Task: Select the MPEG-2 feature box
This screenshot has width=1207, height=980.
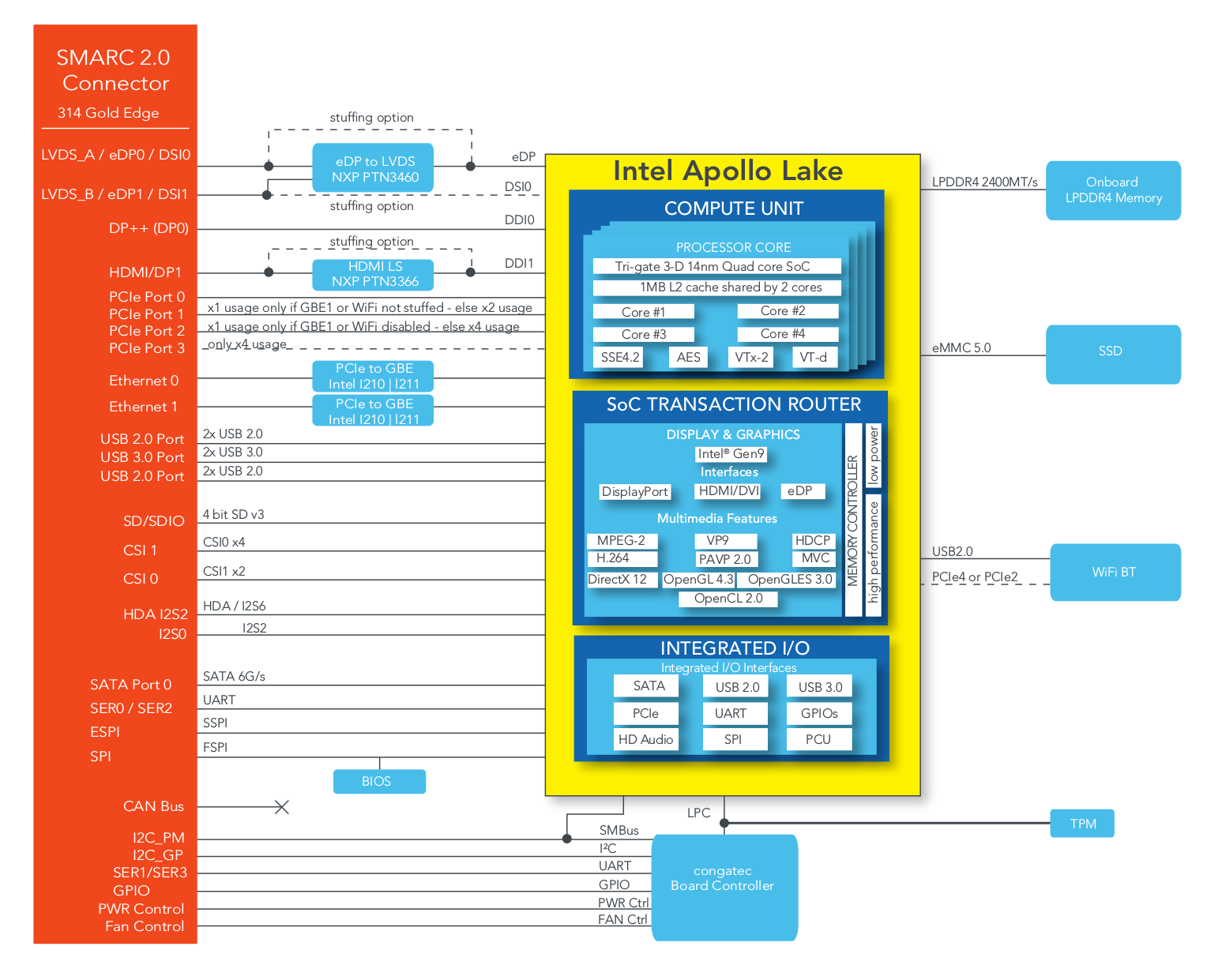Action: 622,541
